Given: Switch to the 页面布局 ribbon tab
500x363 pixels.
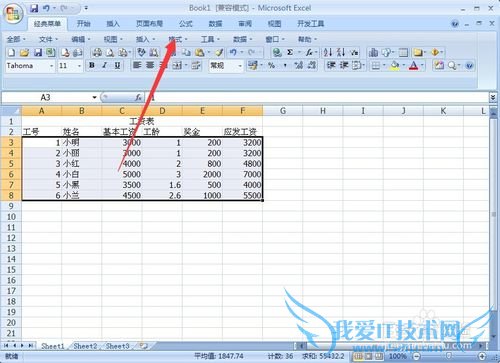Looking at the screenshot, I should 149,24.
